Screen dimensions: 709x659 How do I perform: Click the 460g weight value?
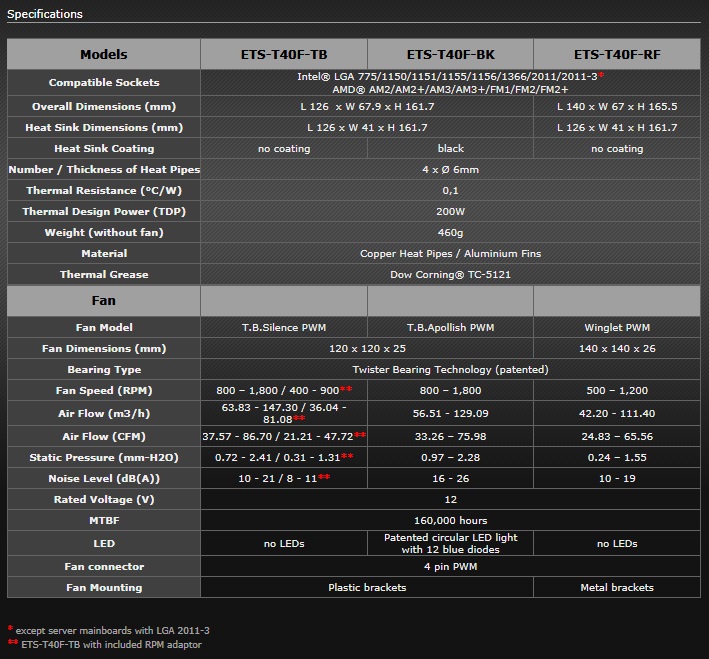pos(450,232)
